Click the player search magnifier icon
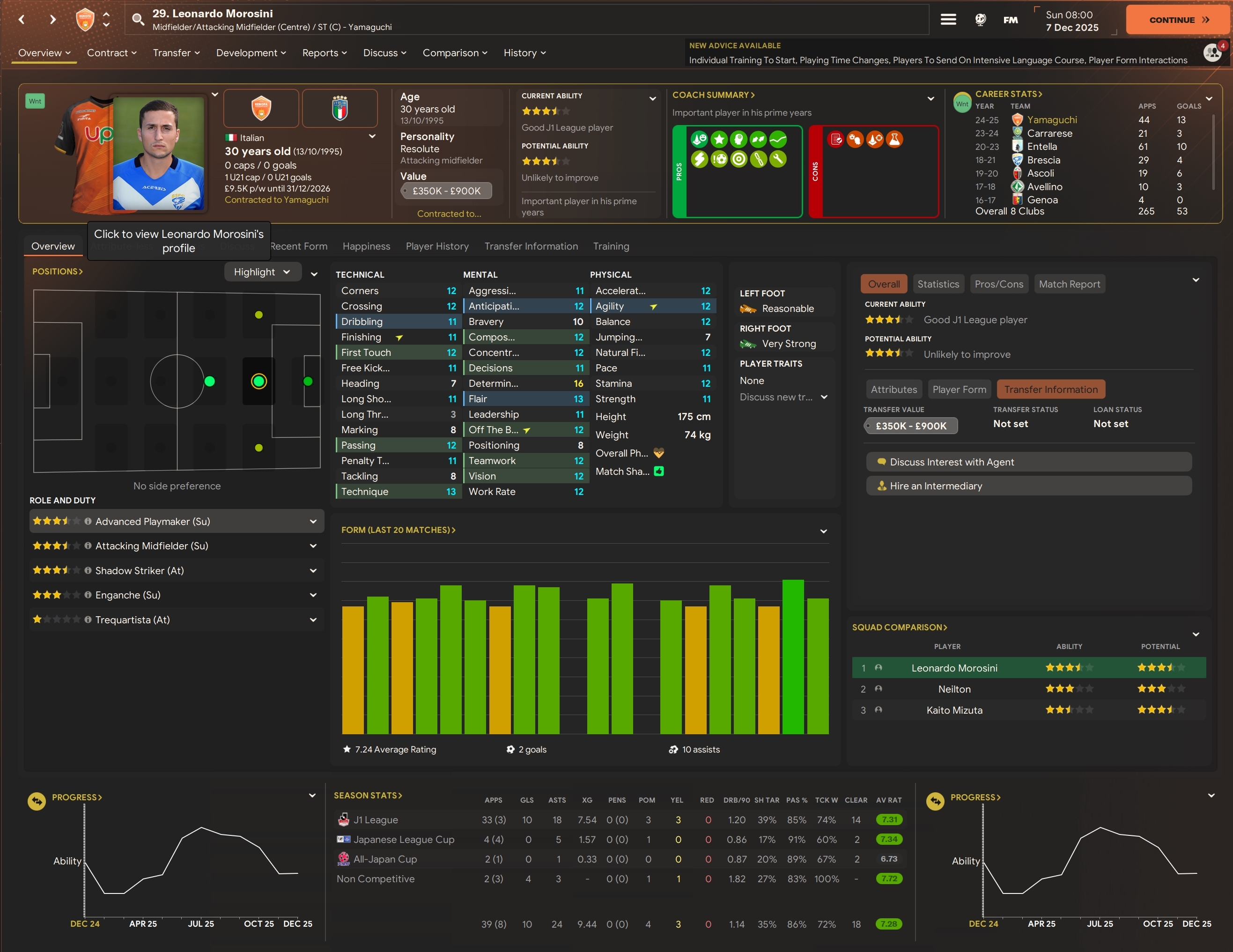The image size is (1233, 952). [138, 20]
